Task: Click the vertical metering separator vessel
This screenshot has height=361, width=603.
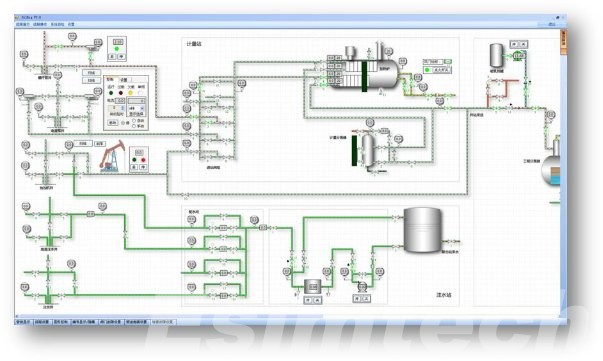Action: click(368, 150)
